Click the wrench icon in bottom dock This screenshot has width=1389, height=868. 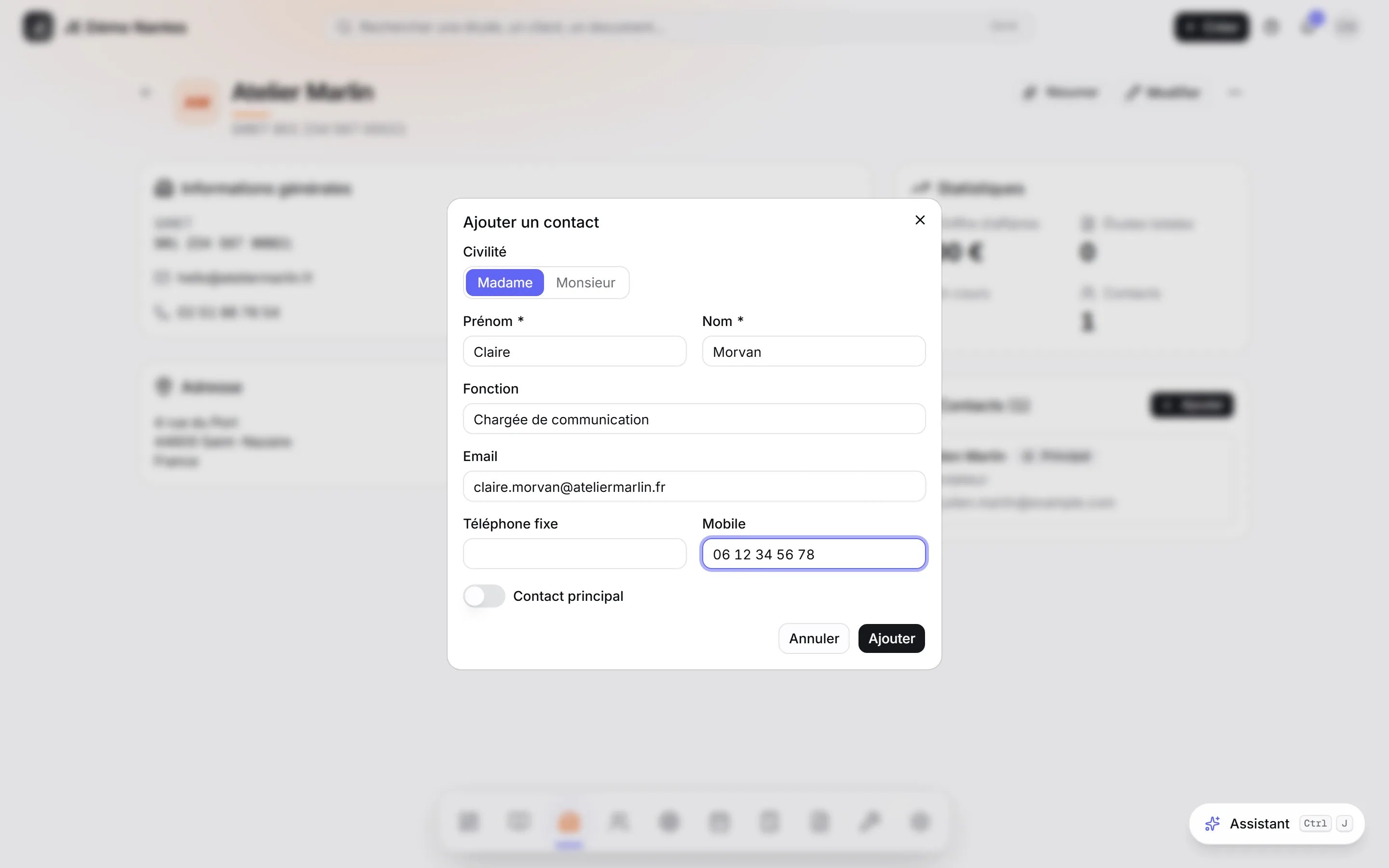pyautogui.click(x=870, y=822)
